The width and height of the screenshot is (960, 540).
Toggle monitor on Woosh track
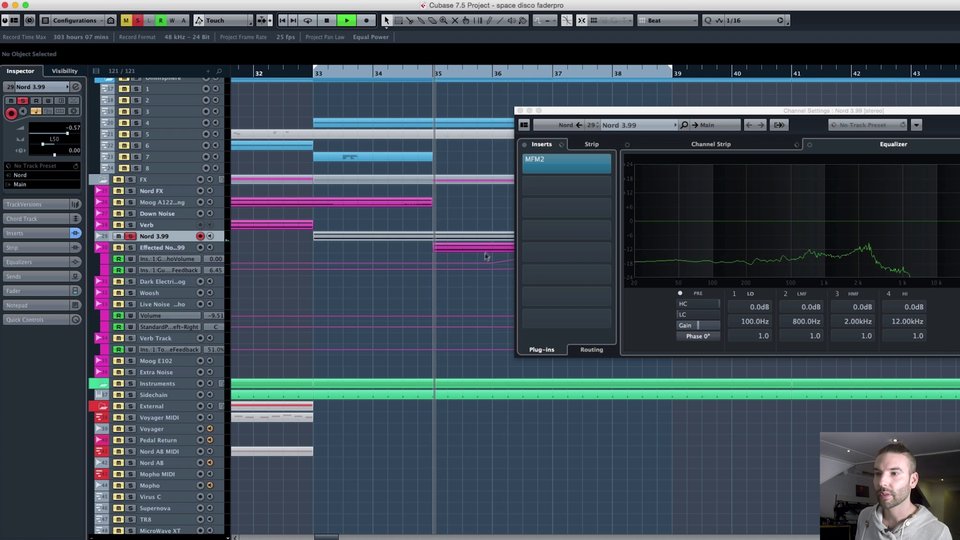point(210,293)
